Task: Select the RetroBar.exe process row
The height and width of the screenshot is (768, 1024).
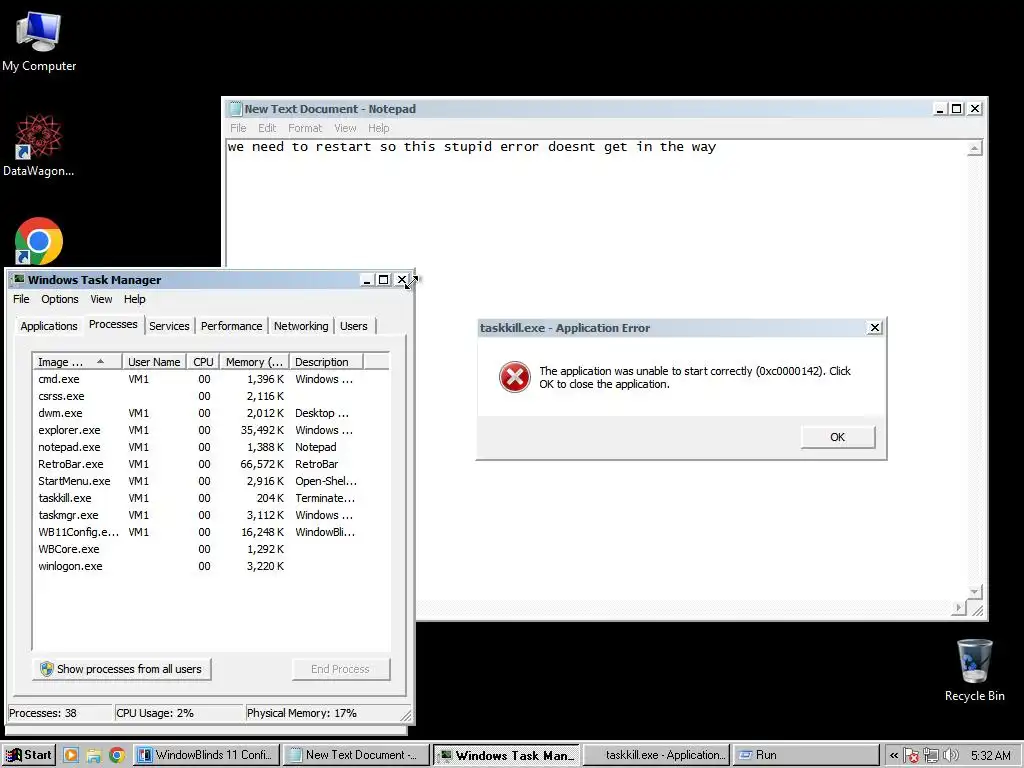Action: click(x=210, y=464)
